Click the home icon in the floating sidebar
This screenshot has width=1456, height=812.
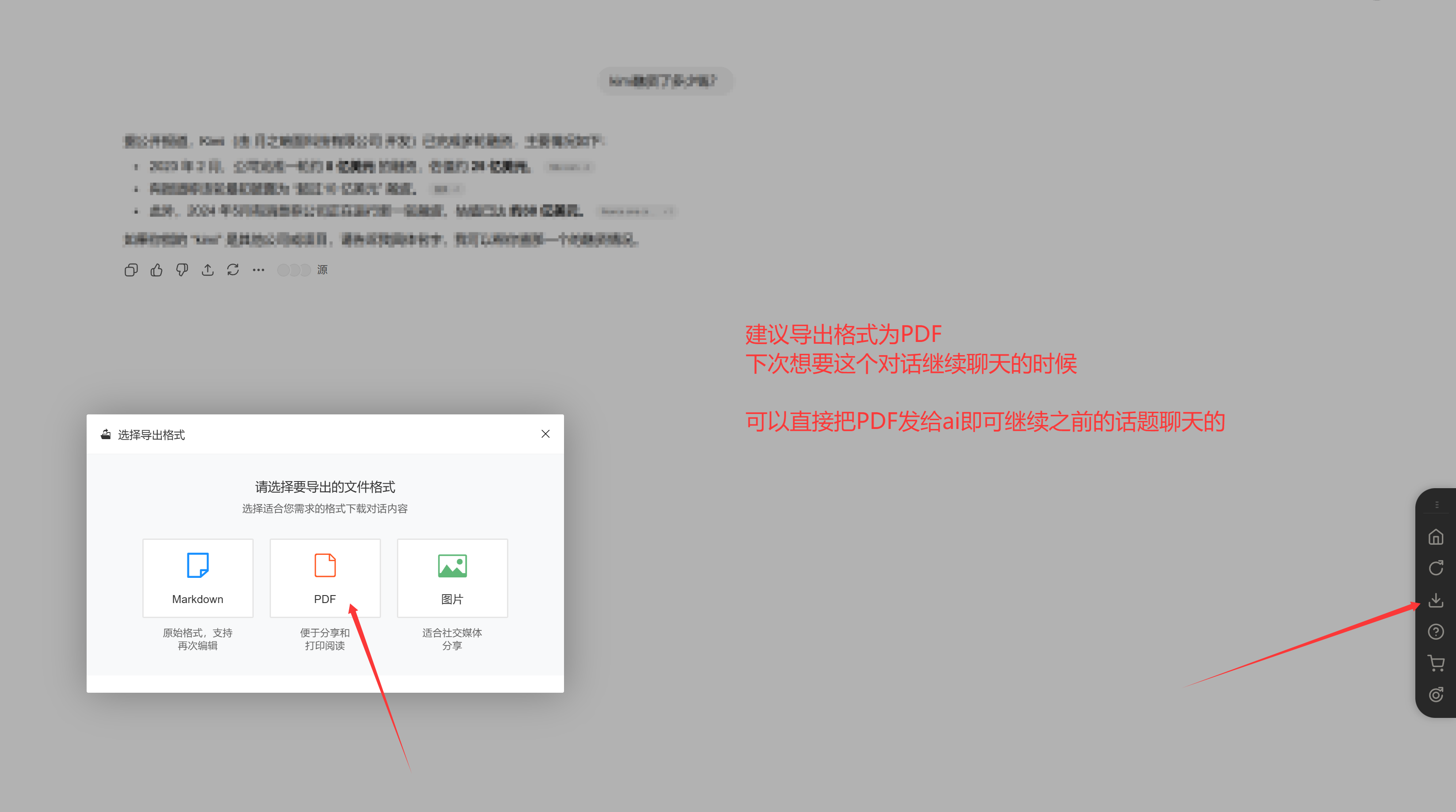point(1436,537)
